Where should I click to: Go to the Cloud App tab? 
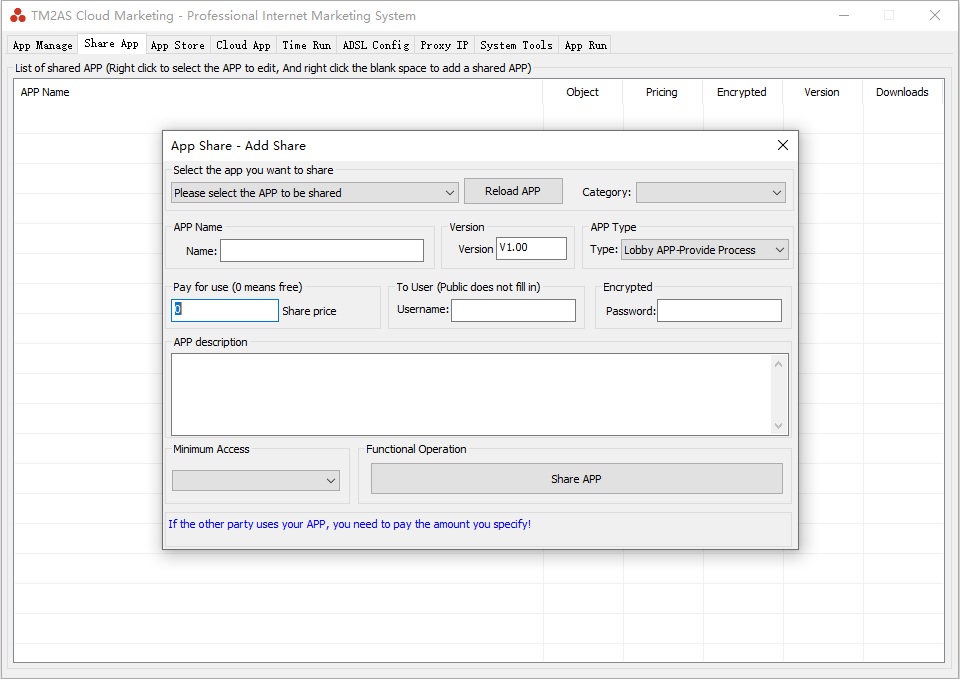click(x=243, y=45)
